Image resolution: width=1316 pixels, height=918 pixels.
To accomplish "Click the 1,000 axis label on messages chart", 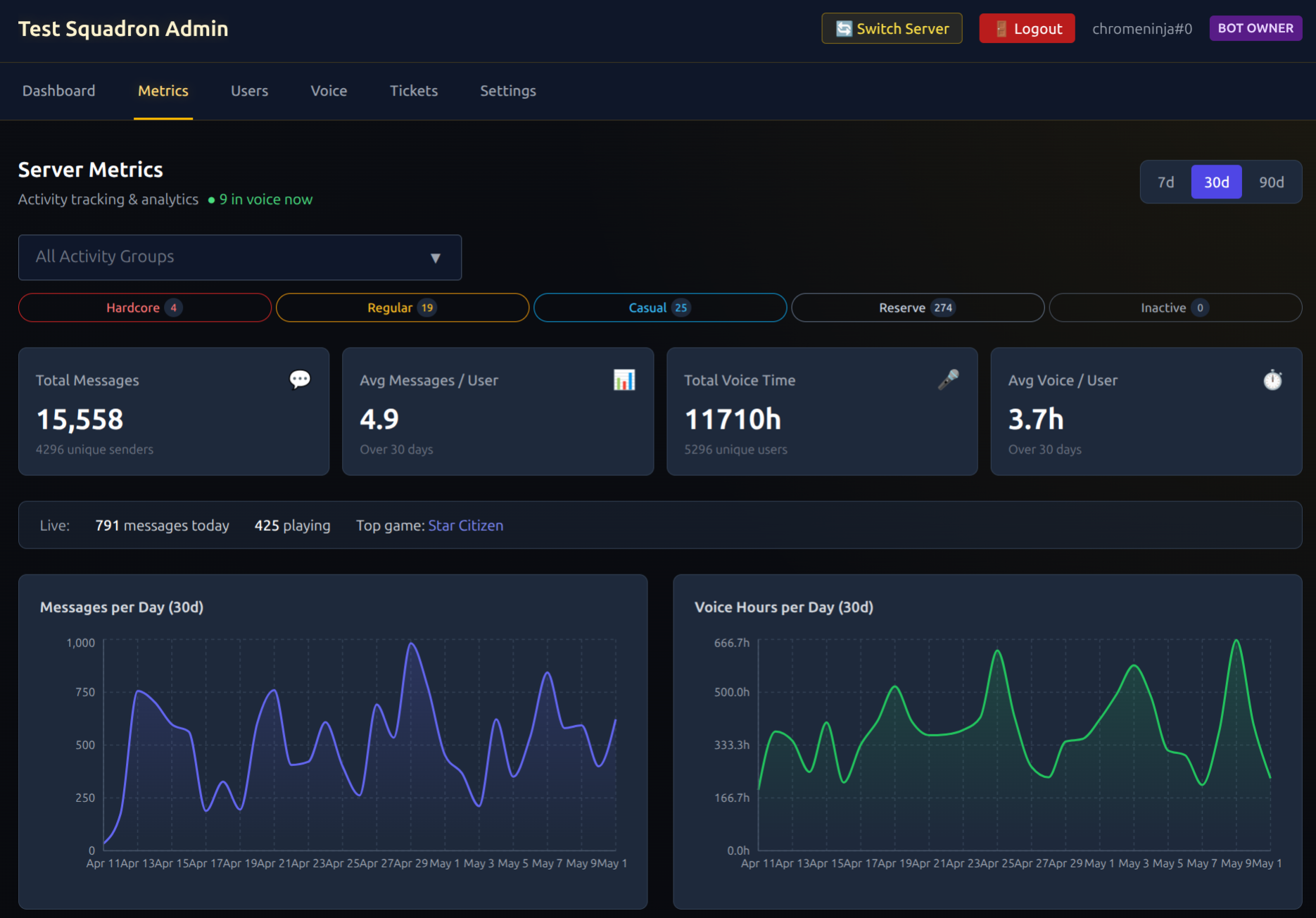I will pyautogui.click(x=80, y=643).
